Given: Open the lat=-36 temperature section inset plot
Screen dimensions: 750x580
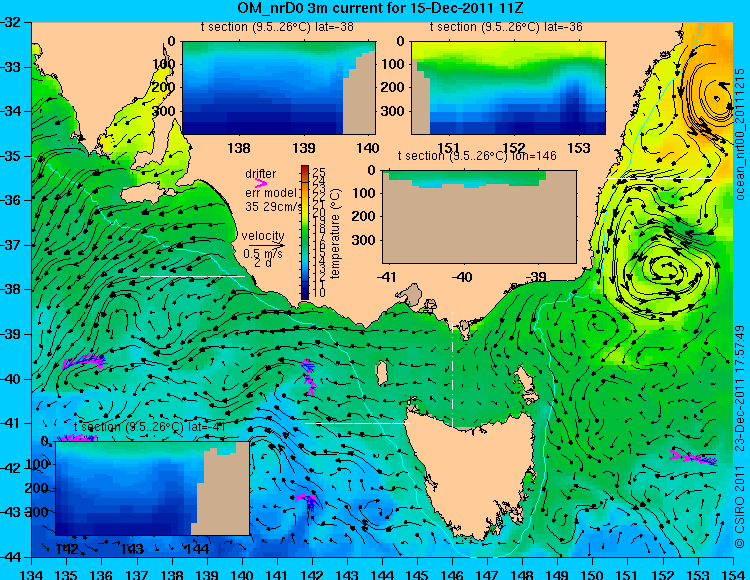Looking at the screenshot, I should (508, 88).
